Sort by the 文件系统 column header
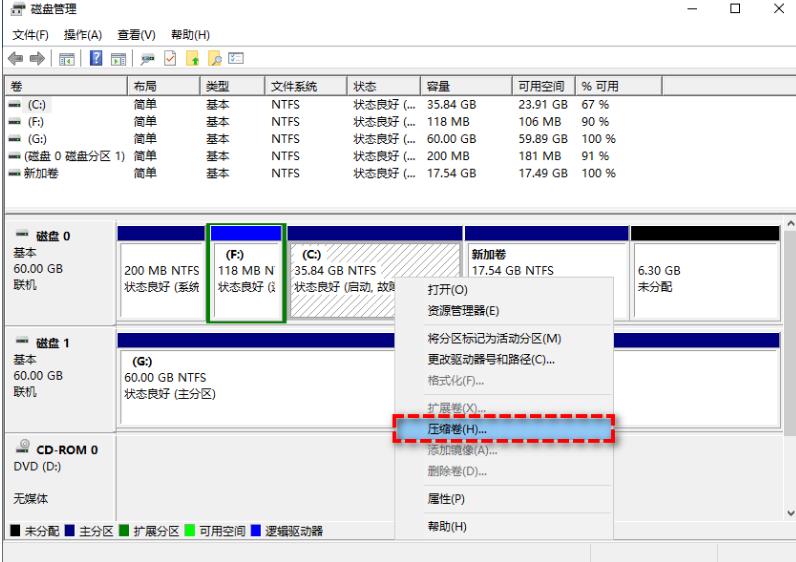 pyautogui.click(x=306, y=86)
